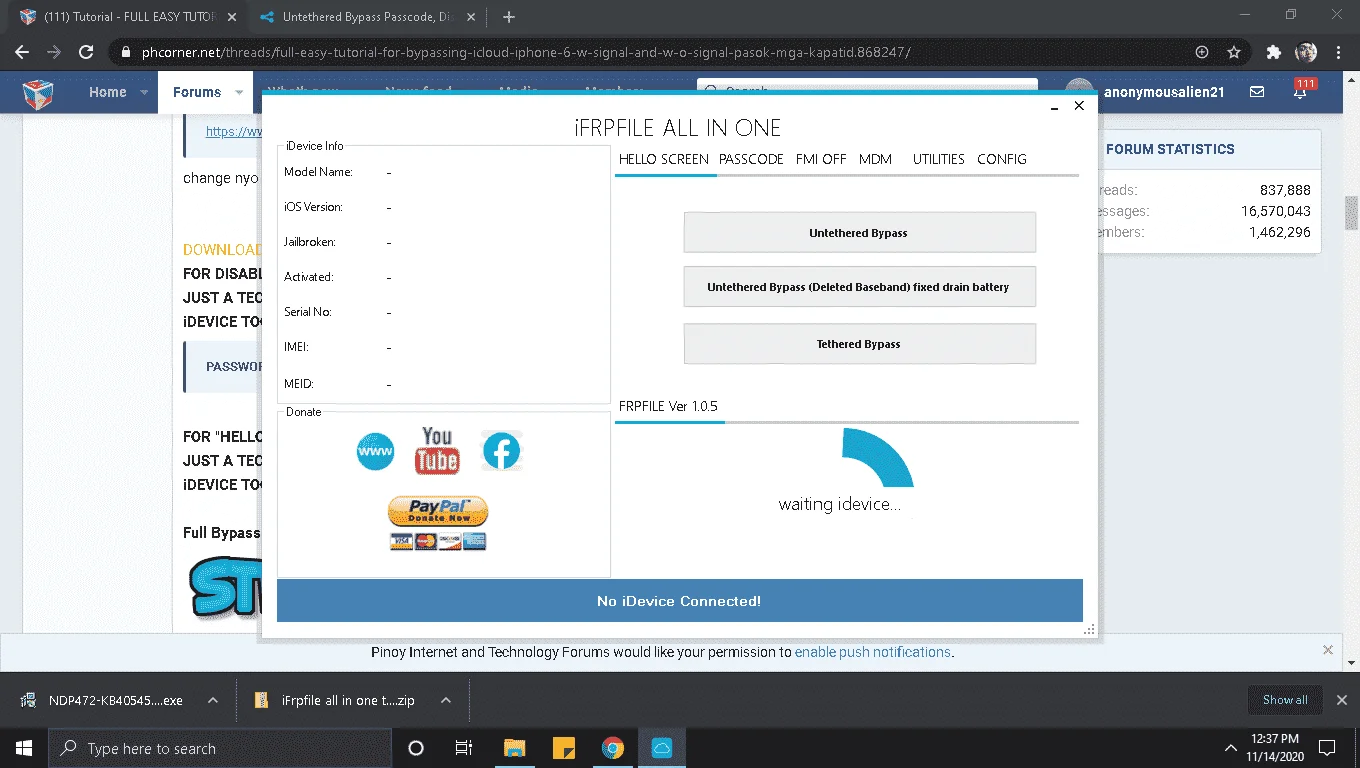The height and width of the screenshot is (768, 1360).
Task: Click the enable push notifications link
Action: coord(873,652)
